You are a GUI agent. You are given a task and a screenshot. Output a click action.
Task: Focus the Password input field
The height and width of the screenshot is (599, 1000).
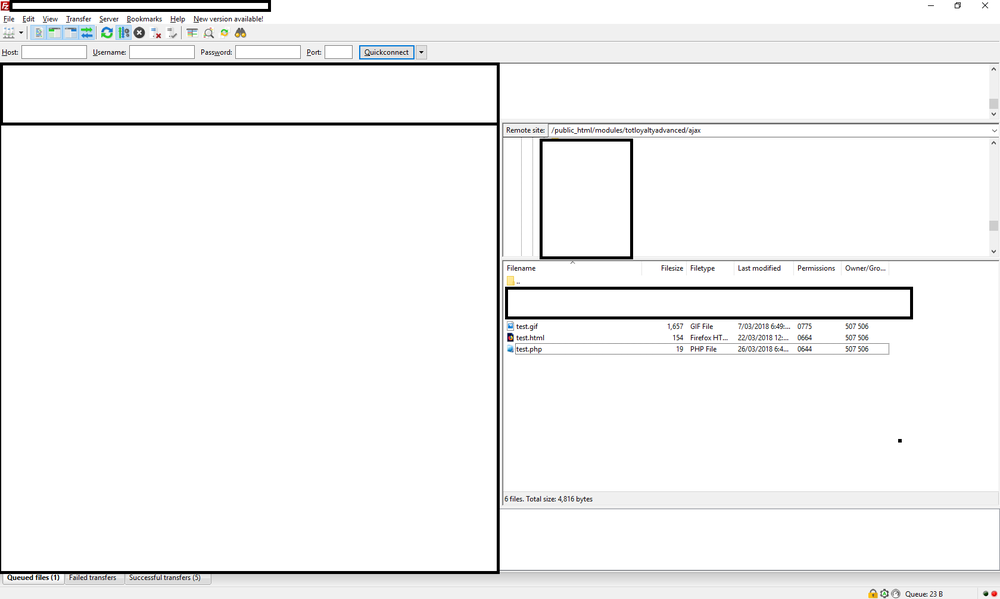pos(267,52)
